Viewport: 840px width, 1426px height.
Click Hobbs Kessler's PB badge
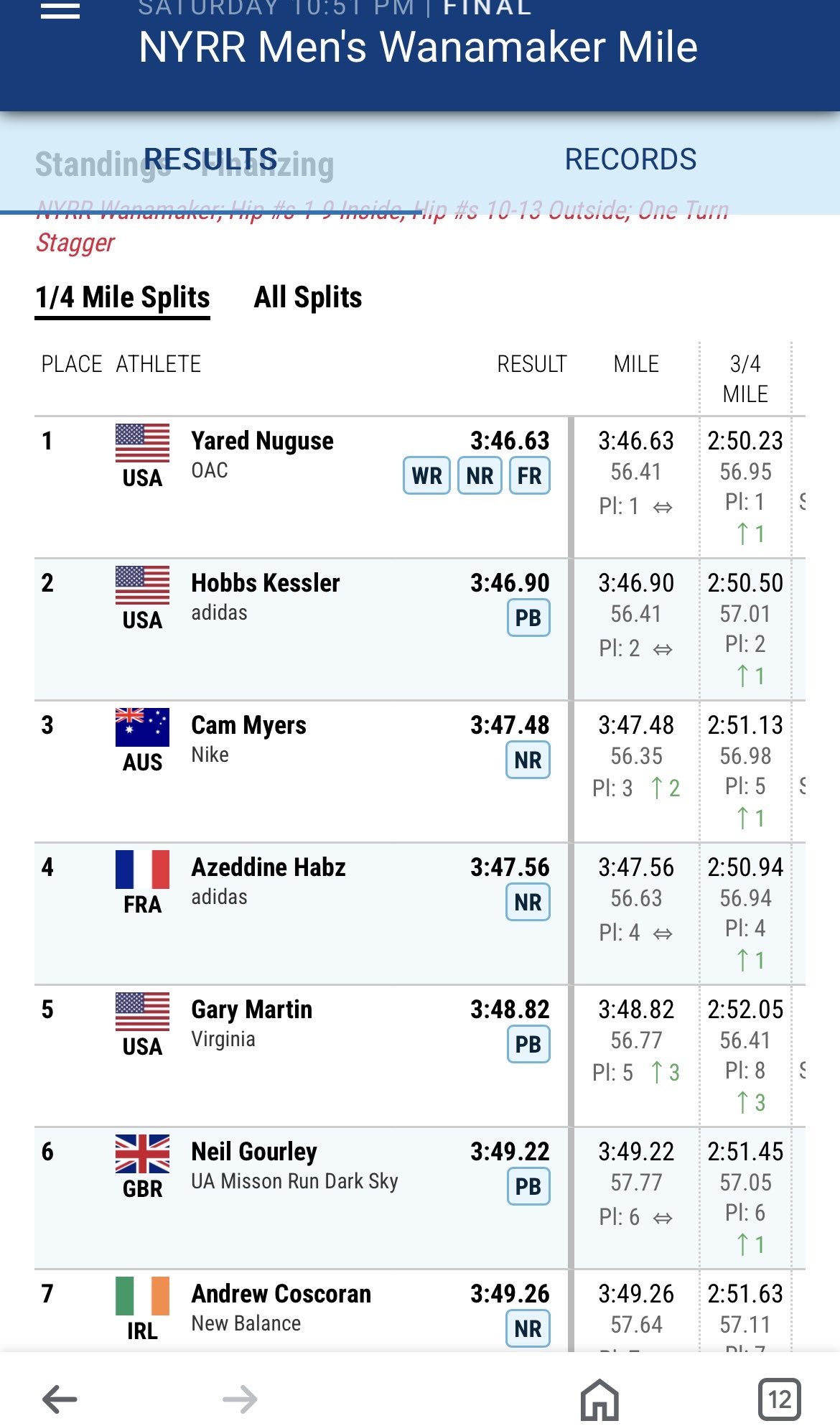click(528, 618)
